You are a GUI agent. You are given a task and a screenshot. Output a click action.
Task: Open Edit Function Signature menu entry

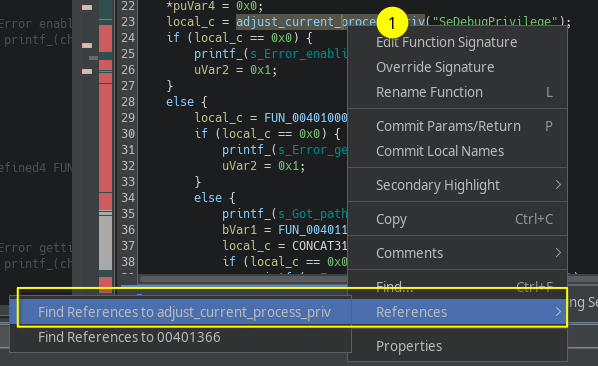point(457,42)
